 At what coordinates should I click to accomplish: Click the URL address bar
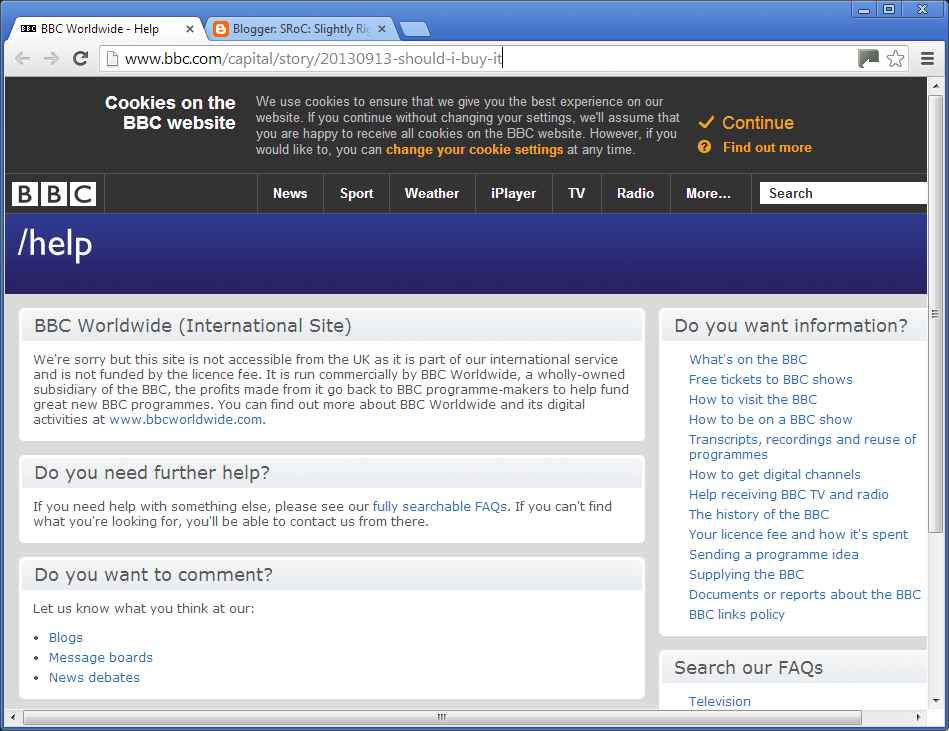tap(484, 59)
